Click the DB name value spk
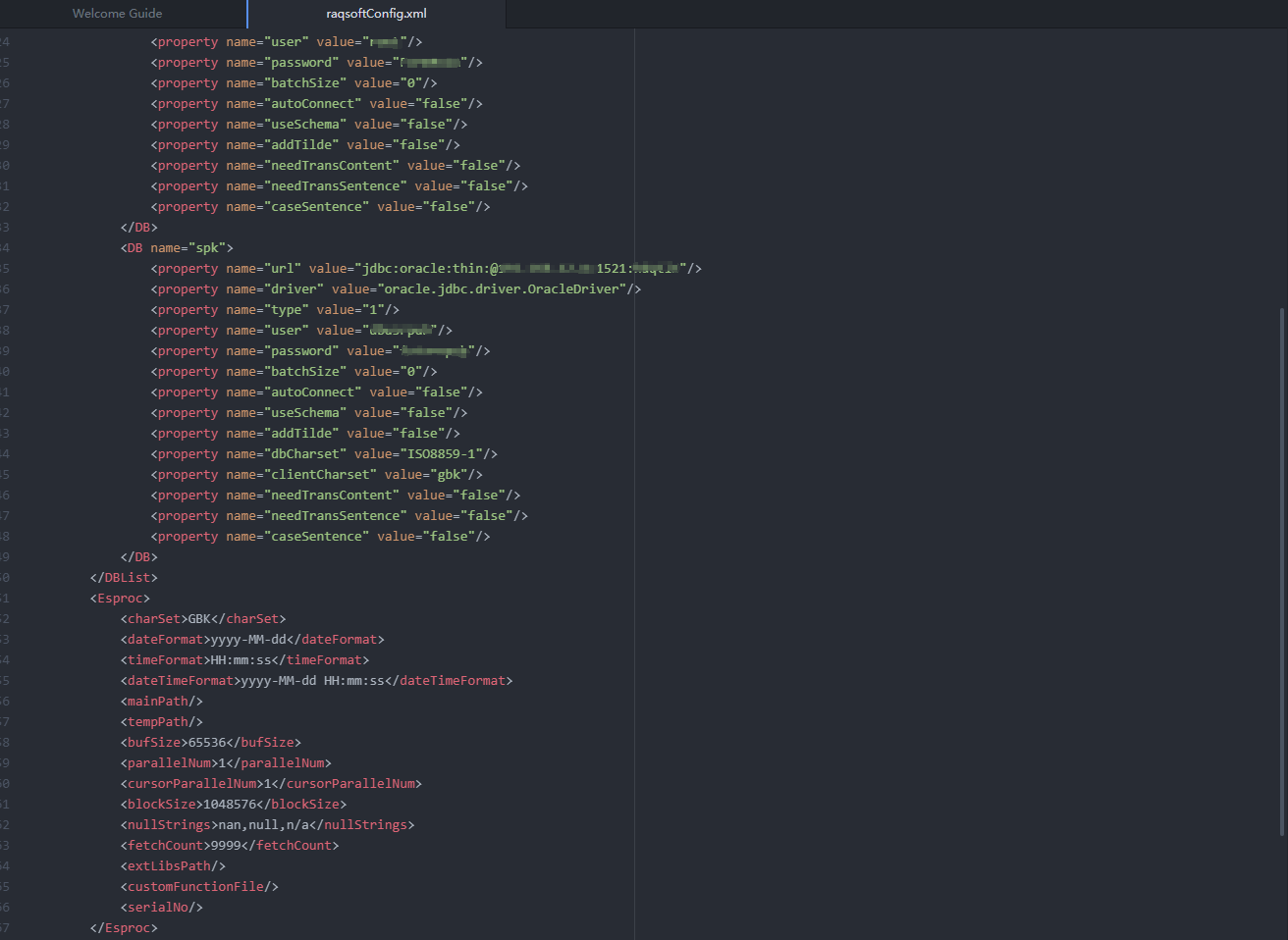The width and height of the screenshot is (1288, 940). coord(207,248)
